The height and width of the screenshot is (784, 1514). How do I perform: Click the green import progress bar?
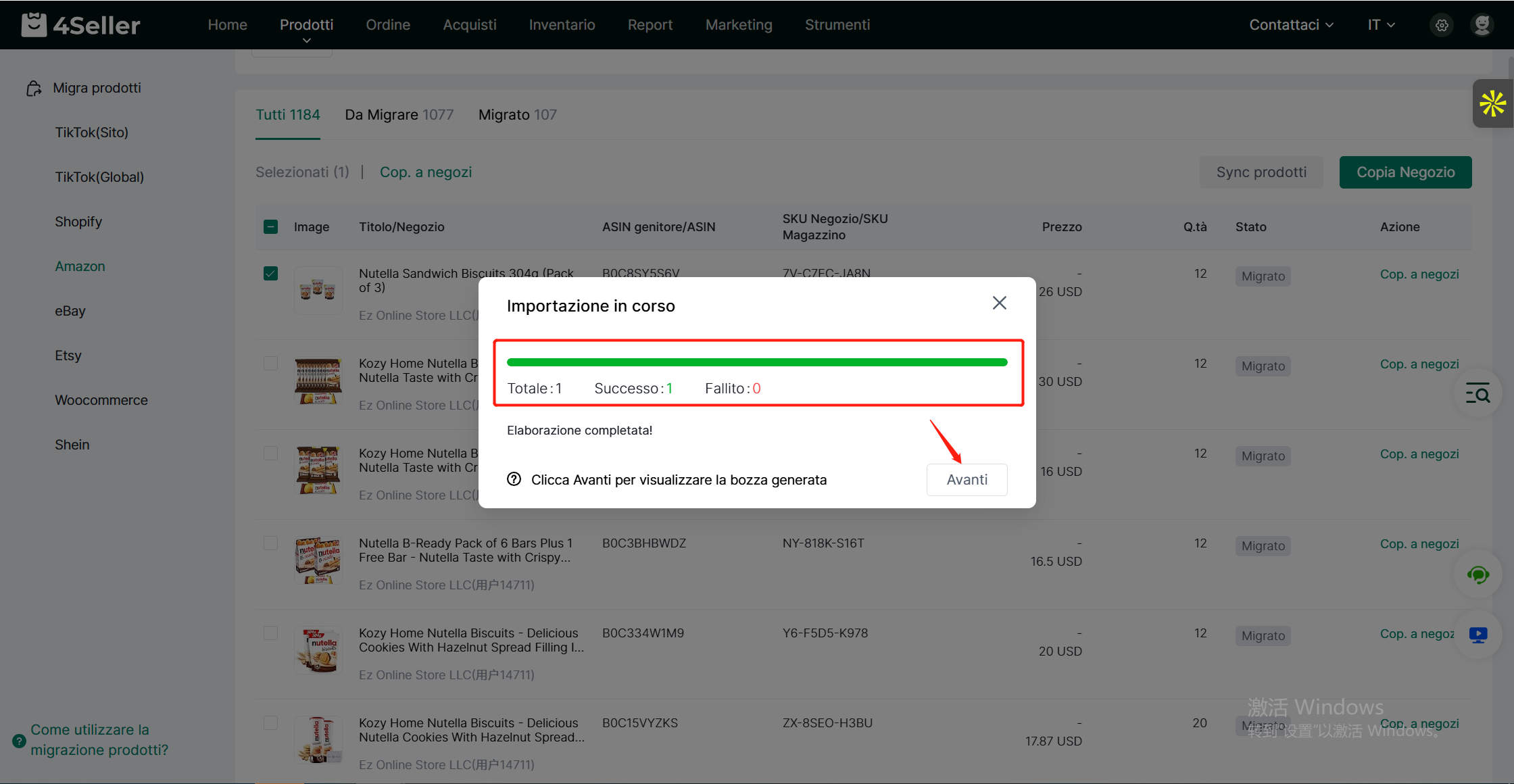coord(757,362)
